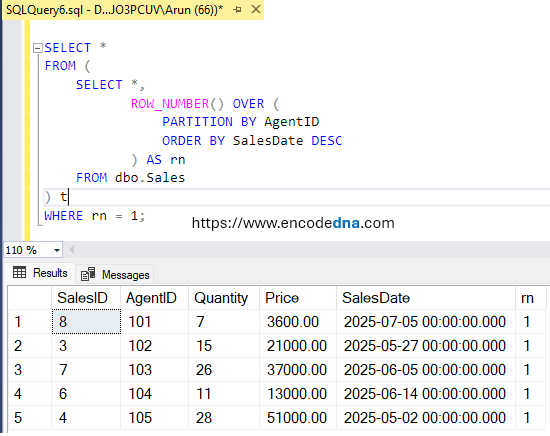Viewport: 550px width, 436px height.
Task: Click dbo.Sales in the query text
Action: [x=150, y=178]
